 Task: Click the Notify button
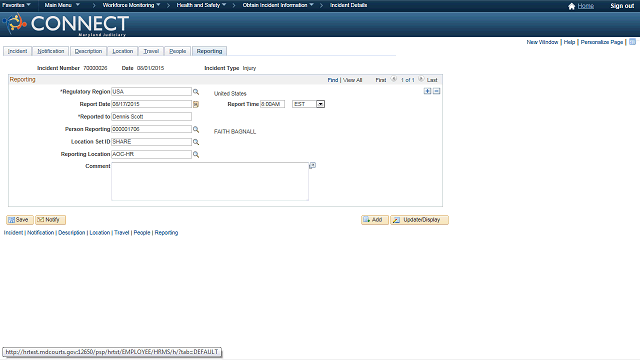(x=50, y=220)
